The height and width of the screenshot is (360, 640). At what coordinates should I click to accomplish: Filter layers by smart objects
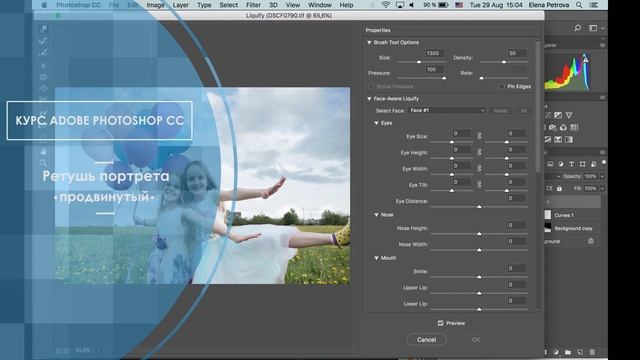click(x=593, y=164)
